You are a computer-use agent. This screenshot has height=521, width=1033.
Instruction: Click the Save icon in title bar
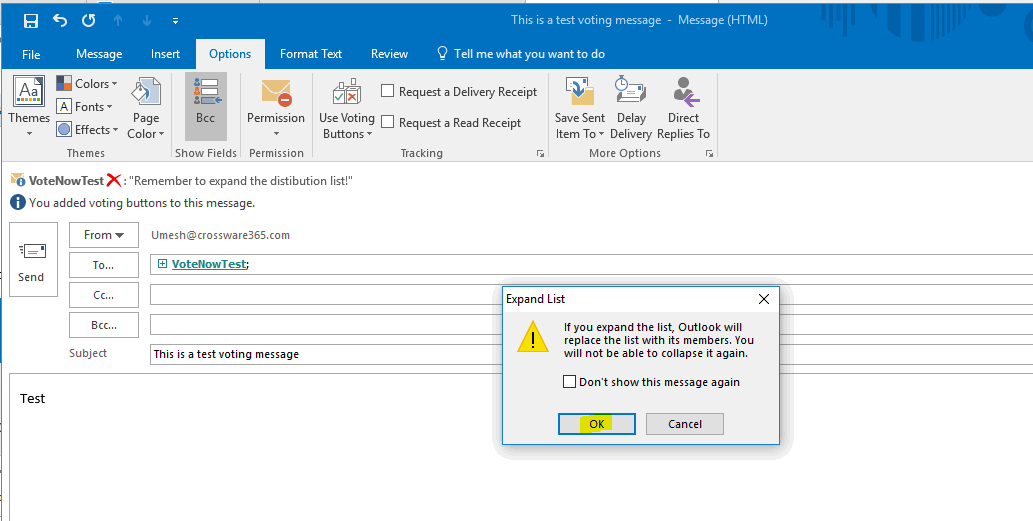coord(31,21)
